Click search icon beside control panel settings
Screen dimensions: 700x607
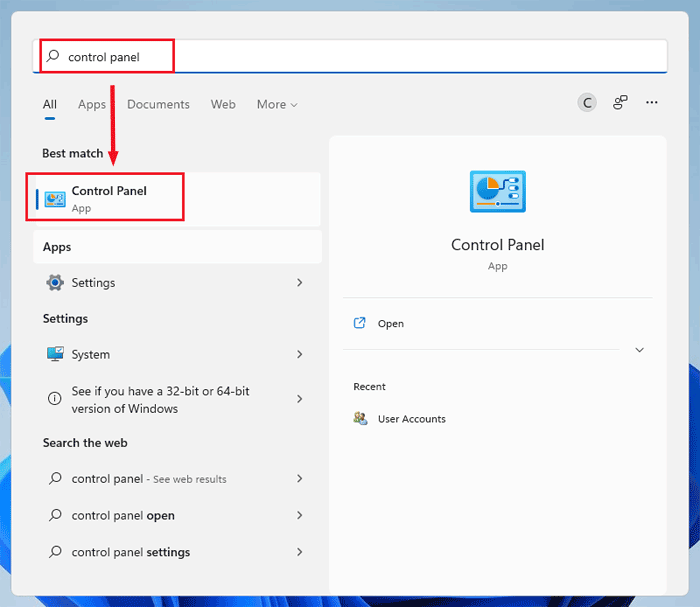coord(55,552)
